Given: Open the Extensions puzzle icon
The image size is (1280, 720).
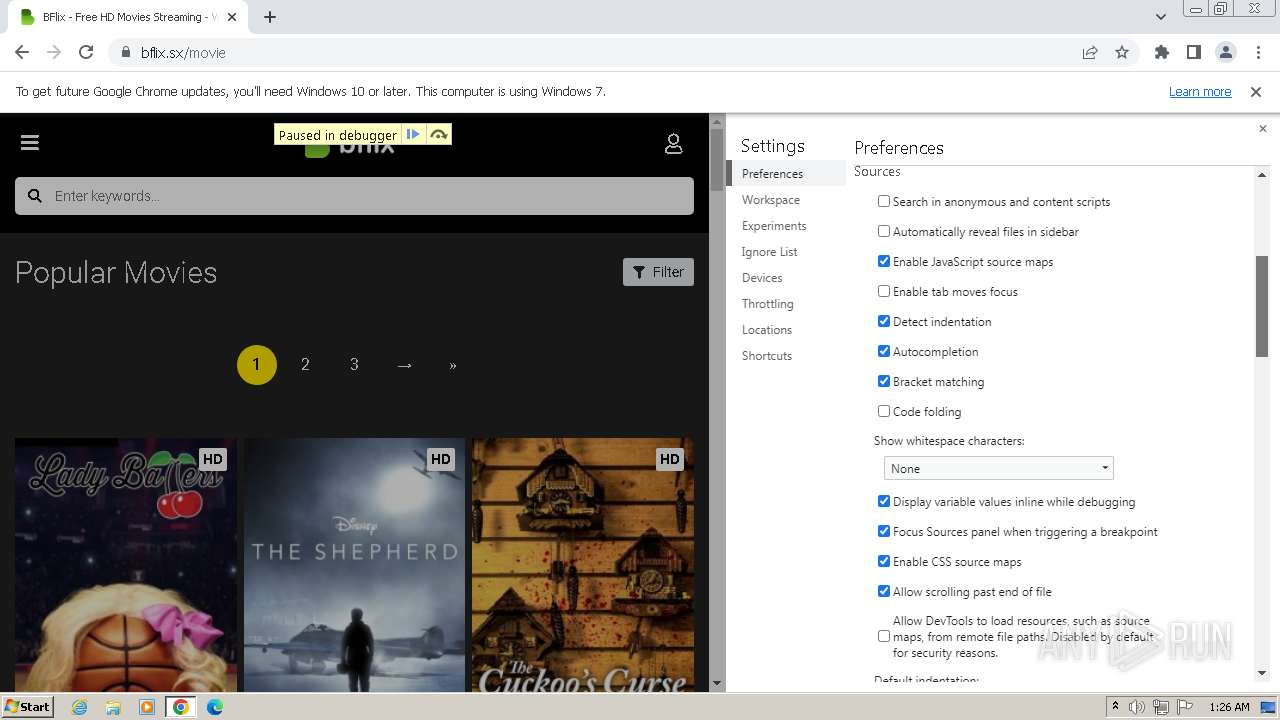Looking at the screenshot, I should (1161, 53).
